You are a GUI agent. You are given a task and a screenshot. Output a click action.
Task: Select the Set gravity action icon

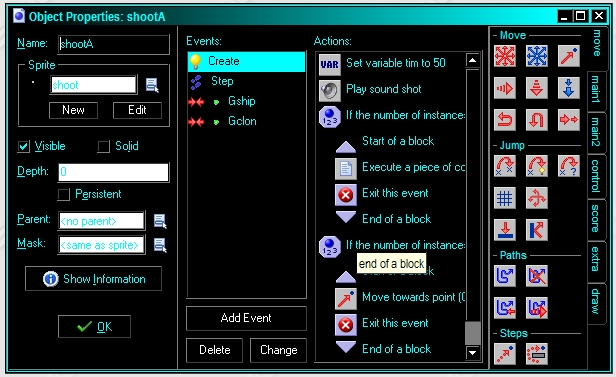click(568, 88)
